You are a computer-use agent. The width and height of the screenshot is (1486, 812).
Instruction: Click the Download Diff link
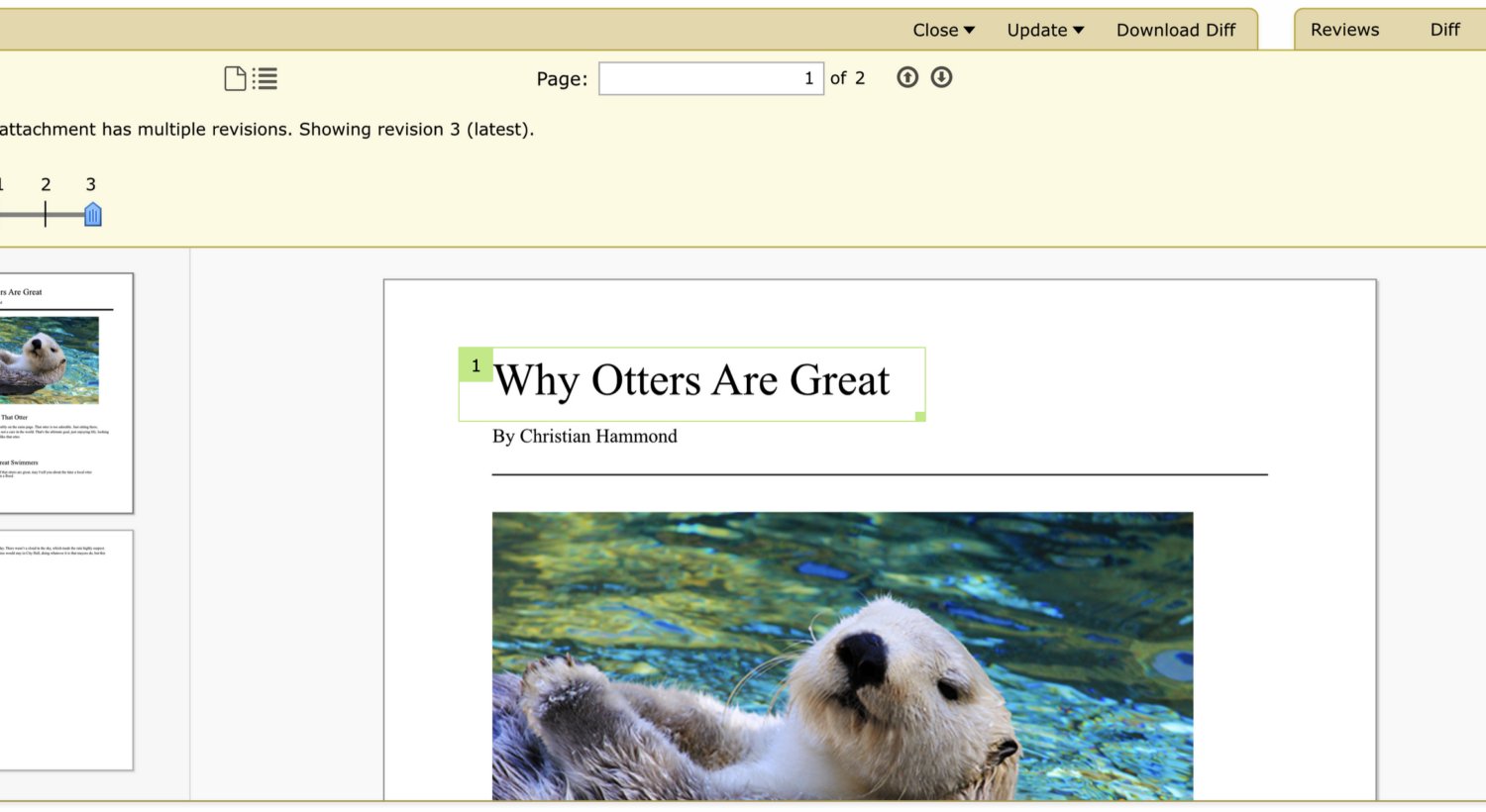click(x=1176, y=30)
